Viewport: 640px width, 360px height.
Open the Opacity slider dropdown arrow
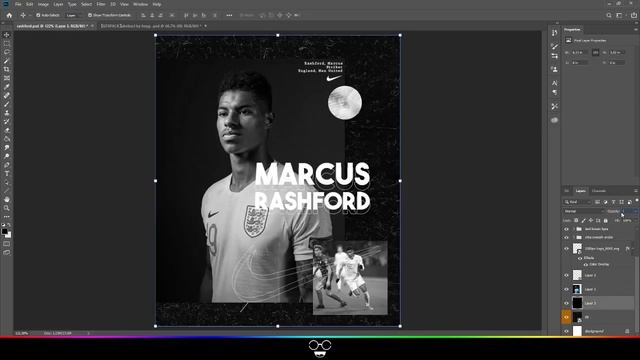point(636,211)
